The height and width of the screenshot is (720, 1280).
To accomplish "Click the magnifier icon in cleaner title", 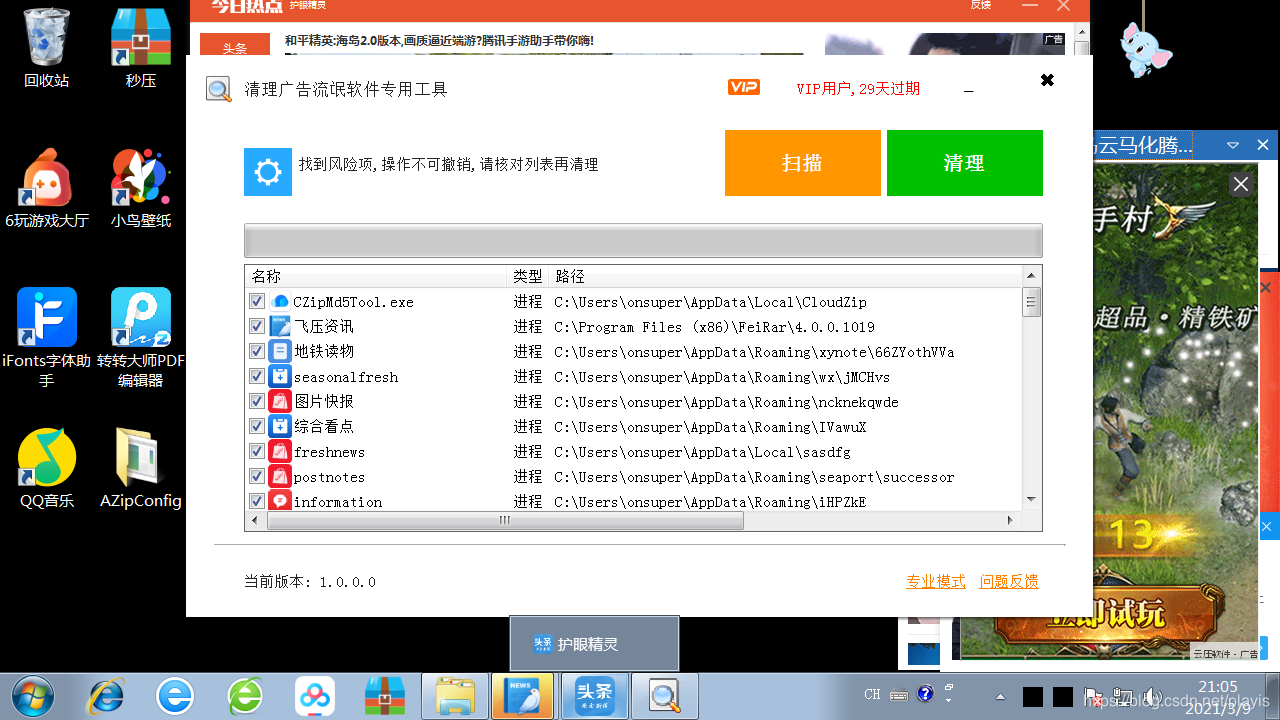I will (x=219, y=89).
